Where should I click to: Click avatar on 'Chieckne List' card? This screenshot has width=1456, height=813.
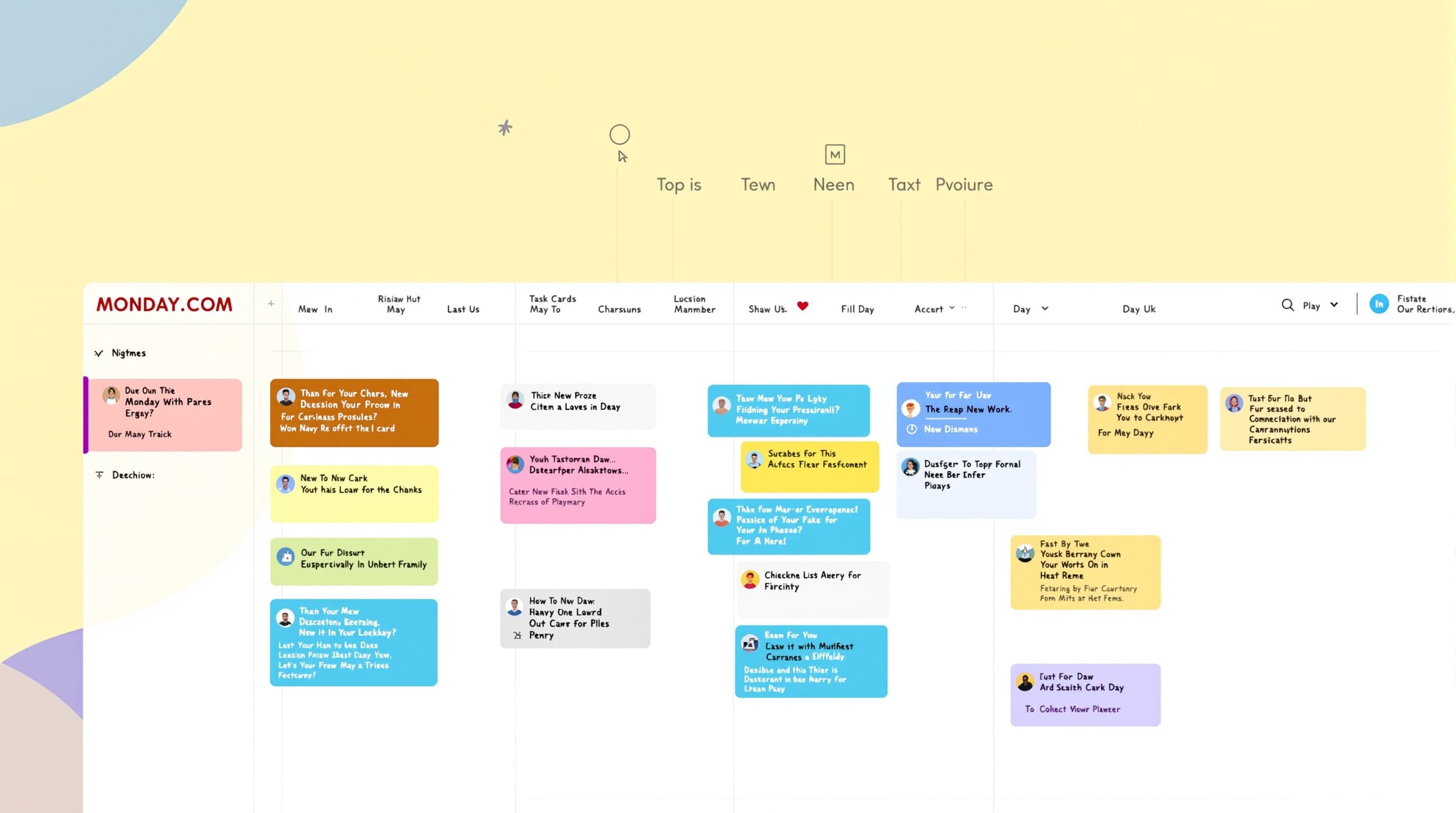pos(750,580)
